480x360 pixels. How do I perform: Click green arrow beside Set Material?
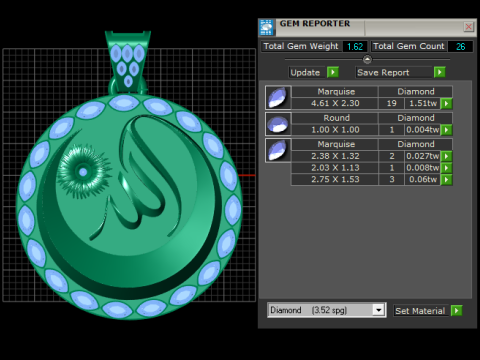[x=456, y=311]
